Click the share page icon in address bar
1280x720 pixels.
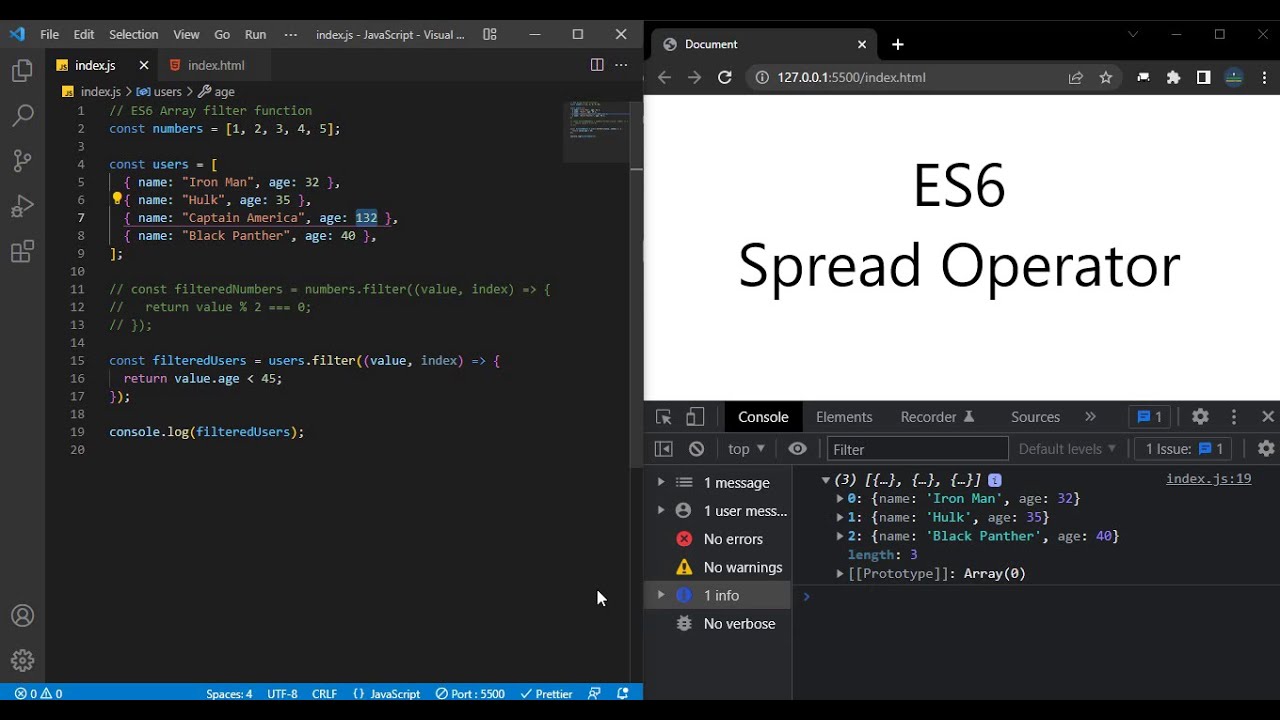click(1076, 77)
